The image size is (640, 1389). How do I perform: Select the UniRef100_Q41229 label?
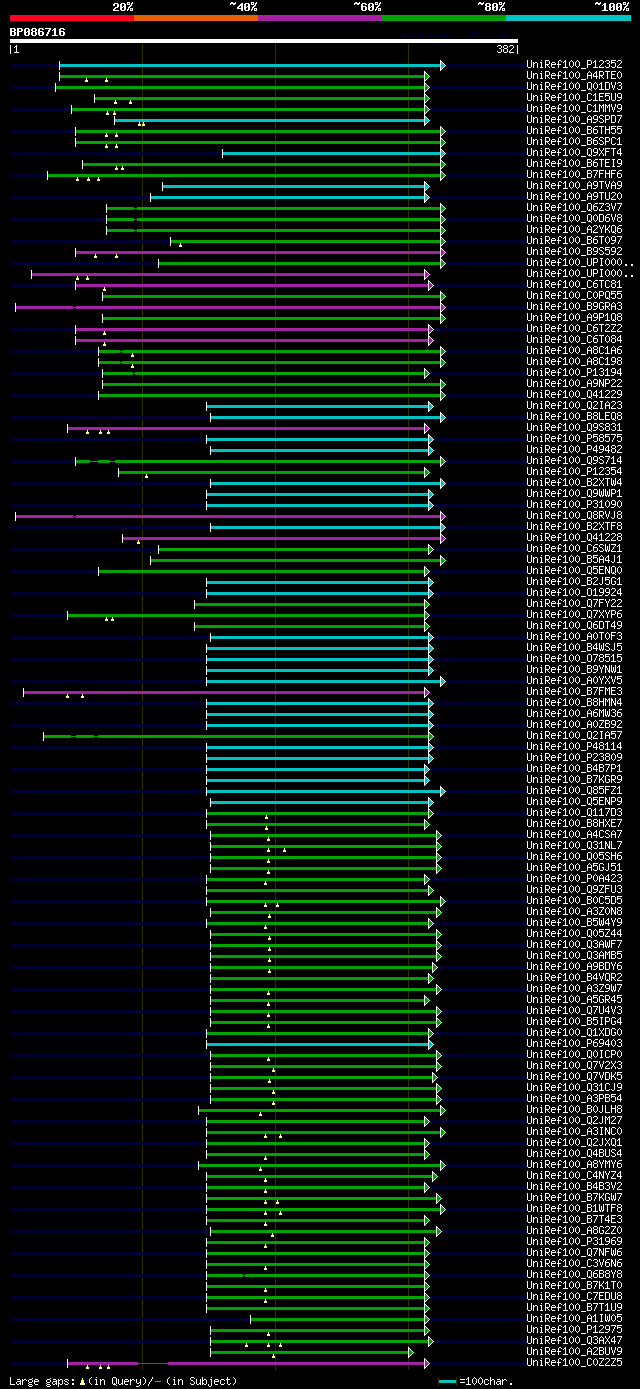[574, 394]
